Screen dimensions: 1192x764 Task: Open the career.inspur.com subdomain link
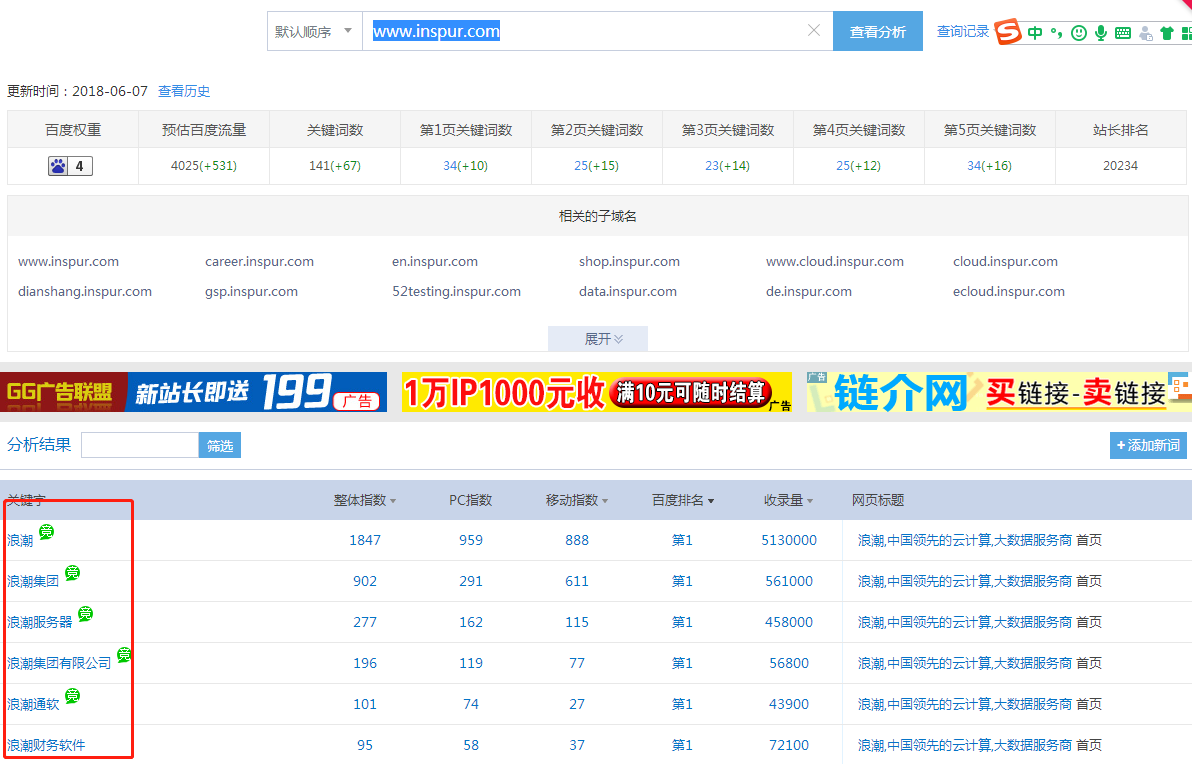click(259, 262)
